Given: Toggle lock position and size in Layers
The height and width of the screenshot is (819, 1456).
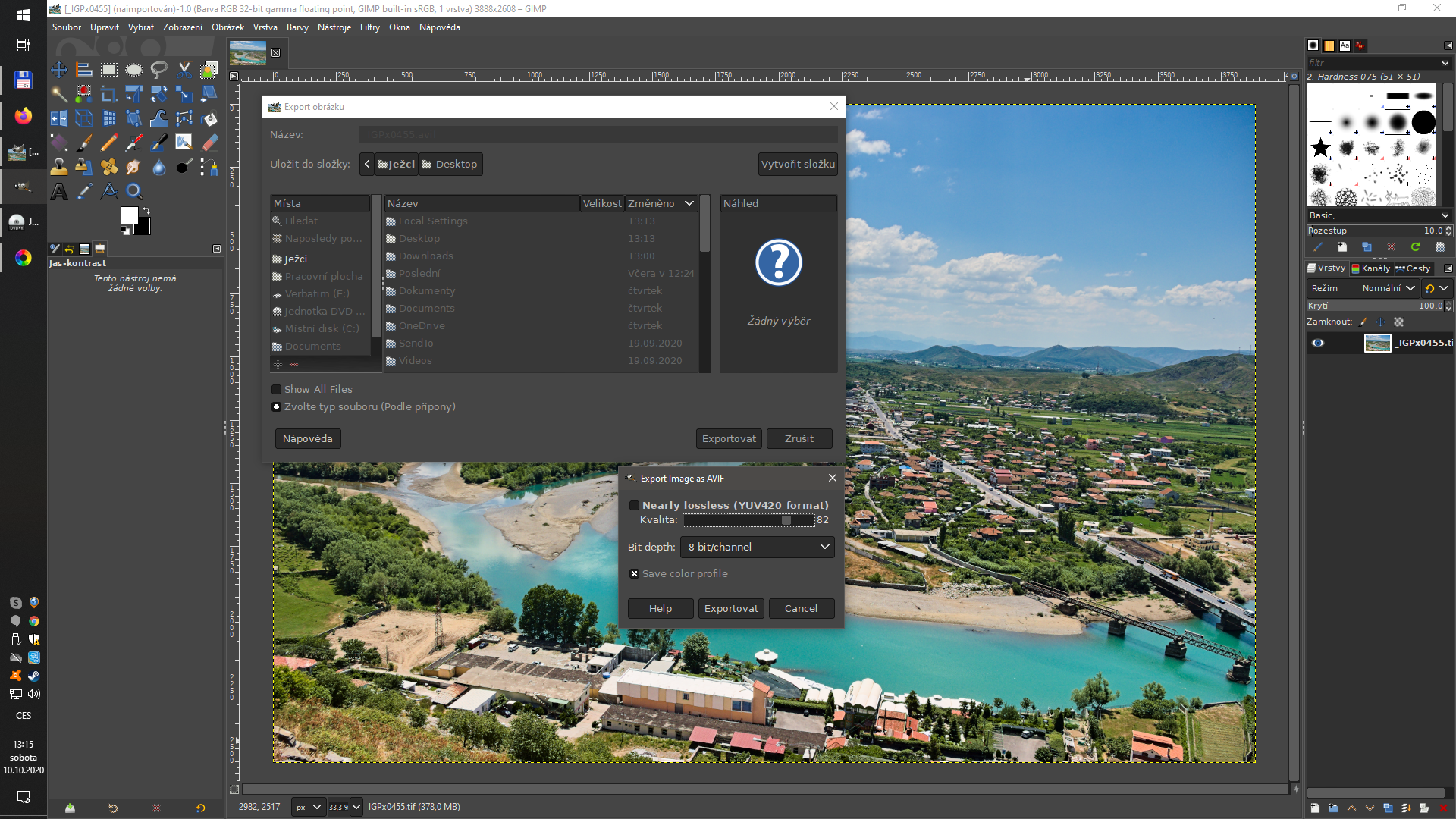Looking at the screenshot, I should point(1381,322).
